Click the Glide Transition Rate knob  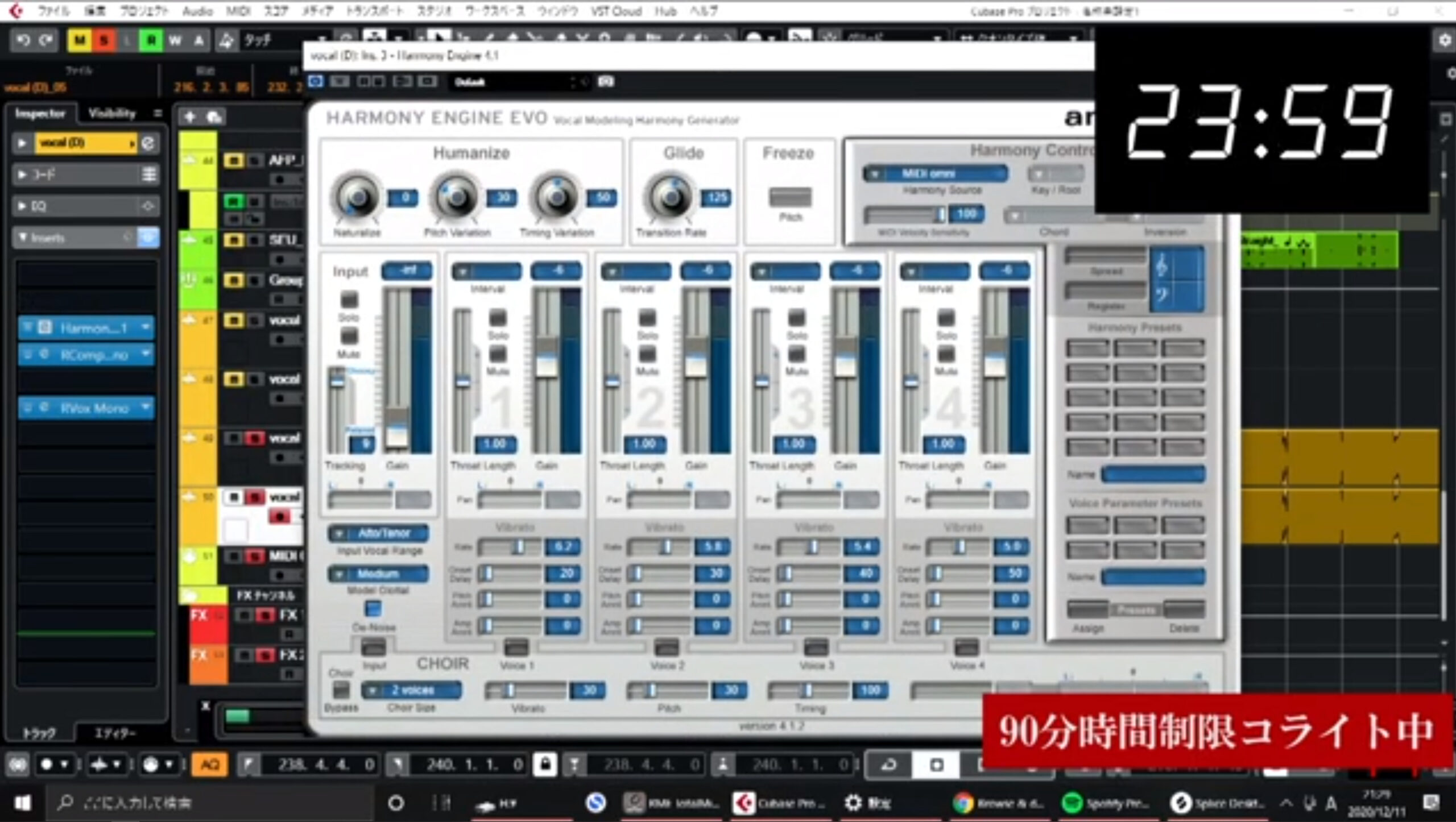coord(671,197)
